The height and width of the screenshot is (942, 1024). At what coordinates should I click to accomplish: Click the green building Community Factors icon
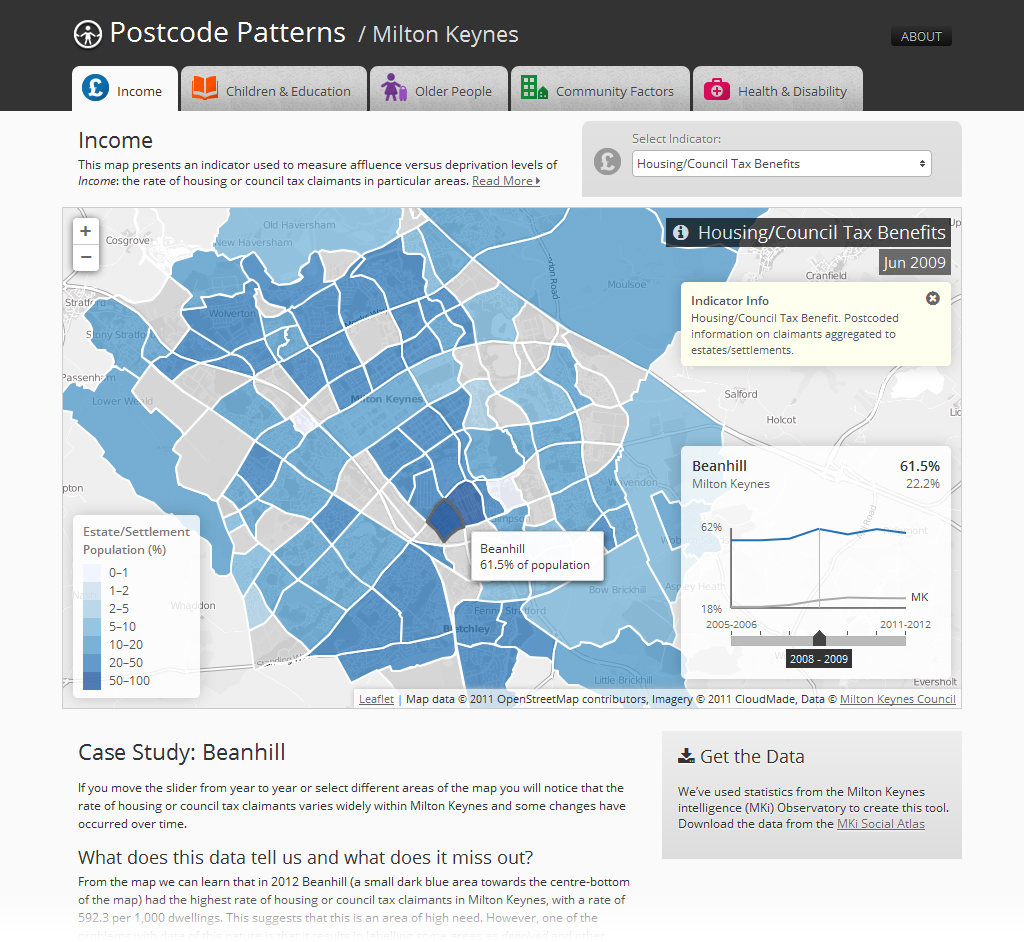pyautogui.click(x=534, y=87)
